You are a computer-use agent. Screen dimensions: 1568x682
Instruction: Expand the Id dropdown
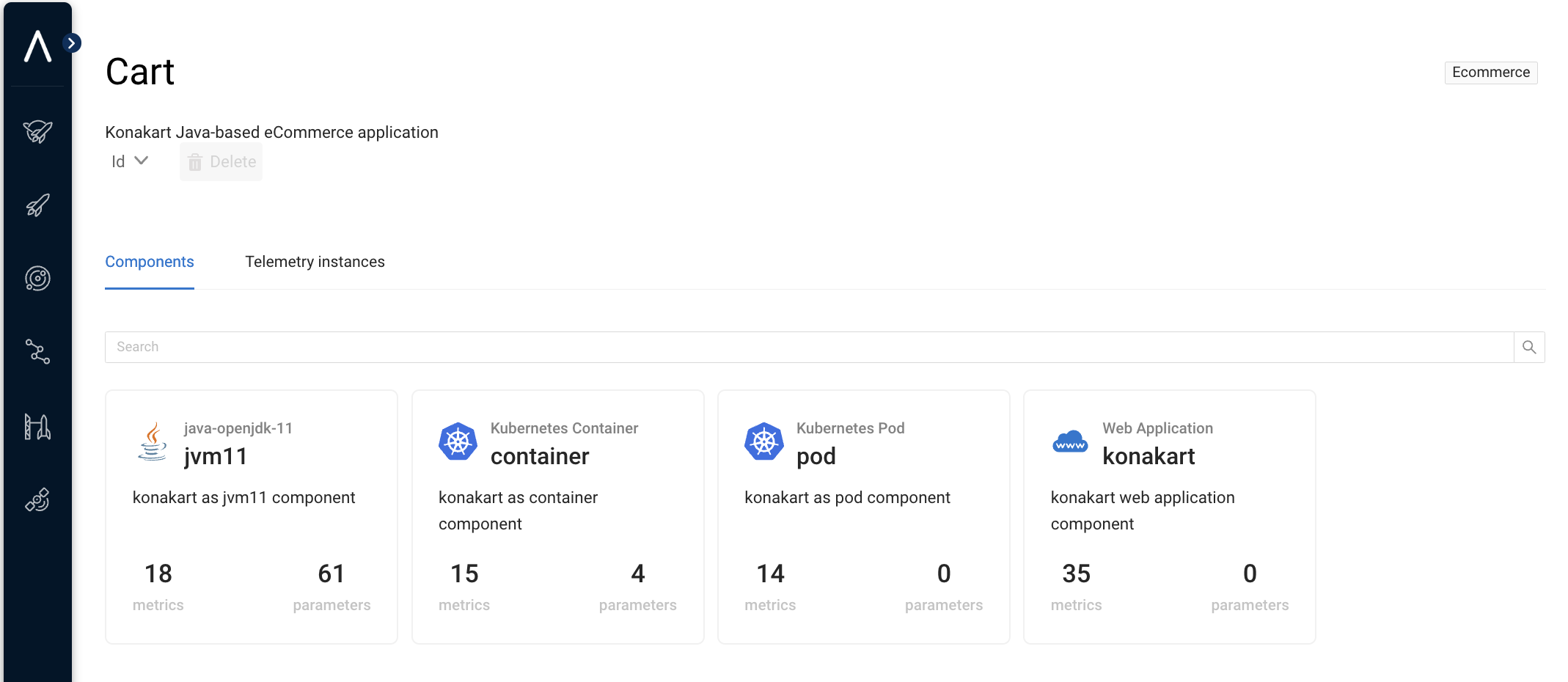click(130, 161)
